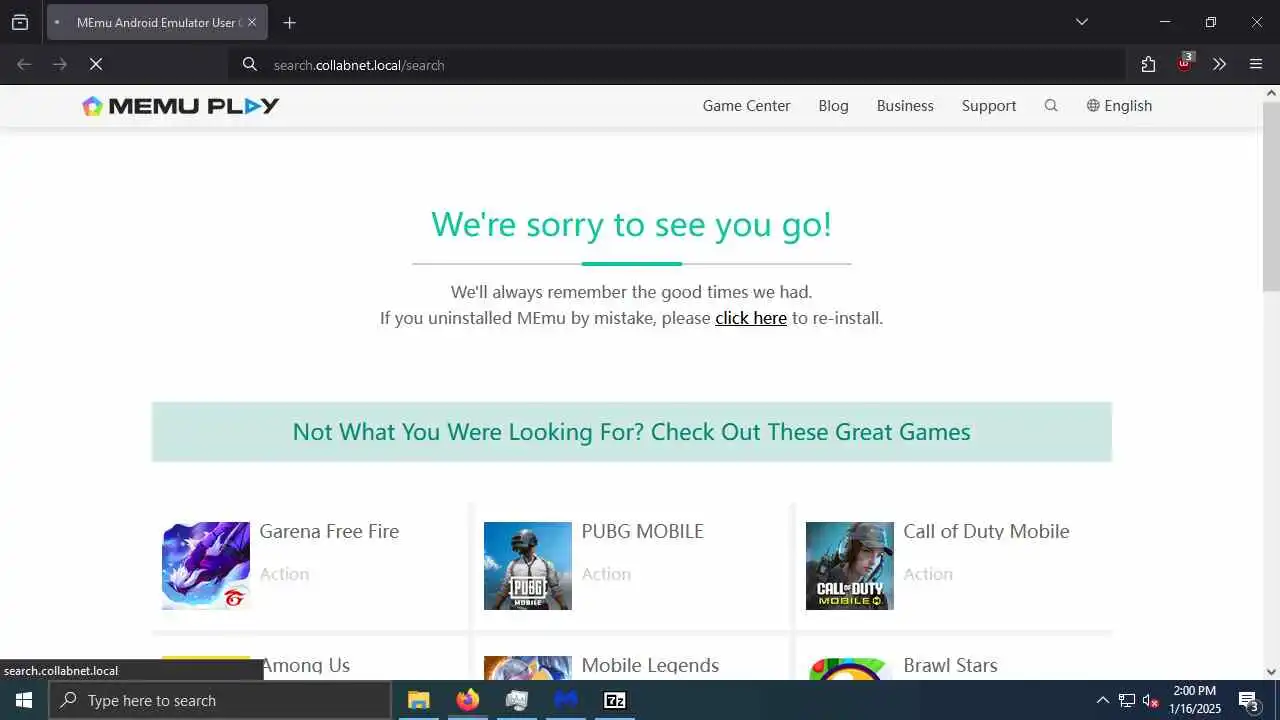1280x720 pixels.
Task: Open Firefox View recent browsing icon
Action: coord(20,22)
